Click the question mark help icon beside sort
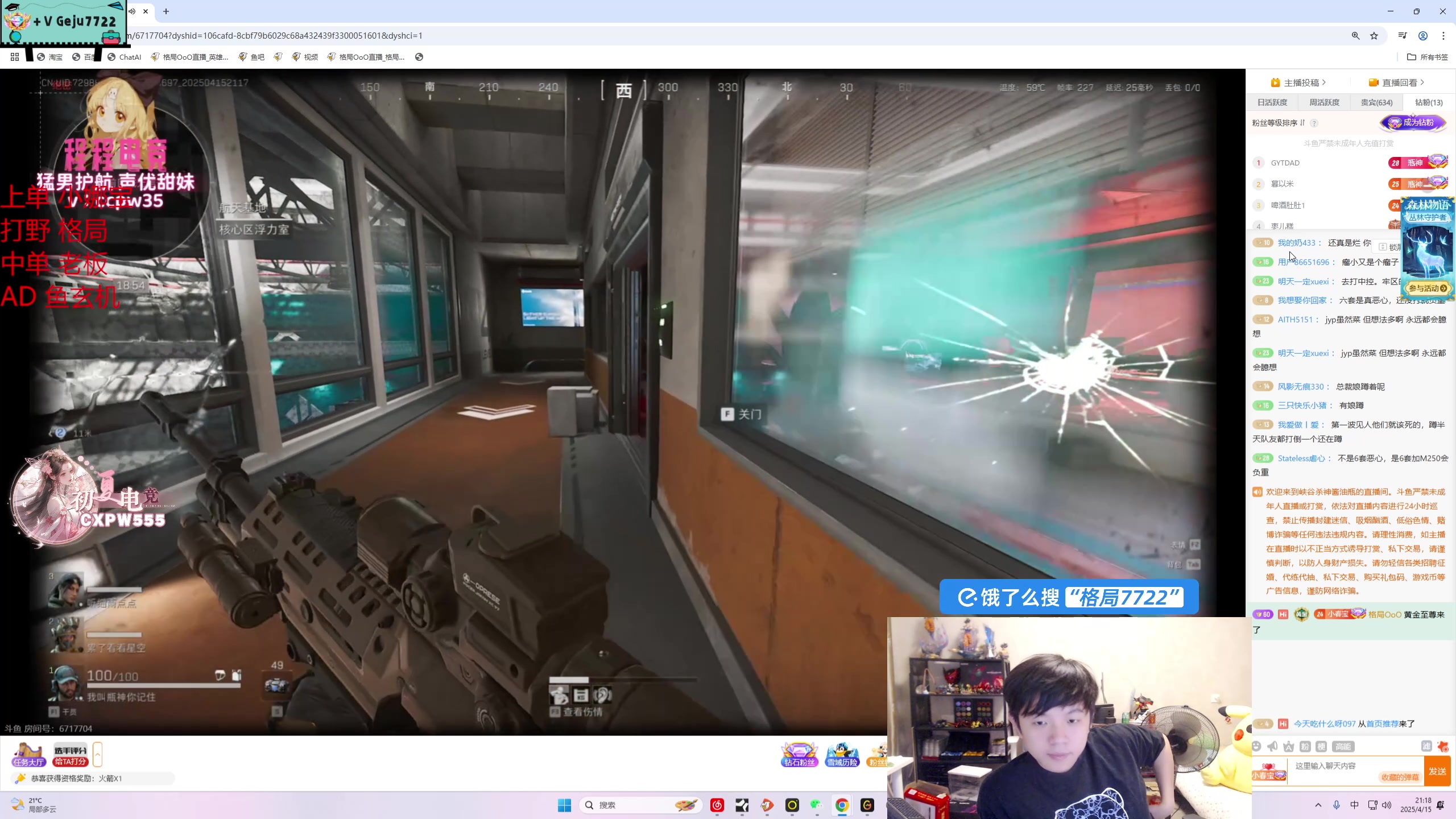The image size is (1456, 819). tap(1314, 123)
